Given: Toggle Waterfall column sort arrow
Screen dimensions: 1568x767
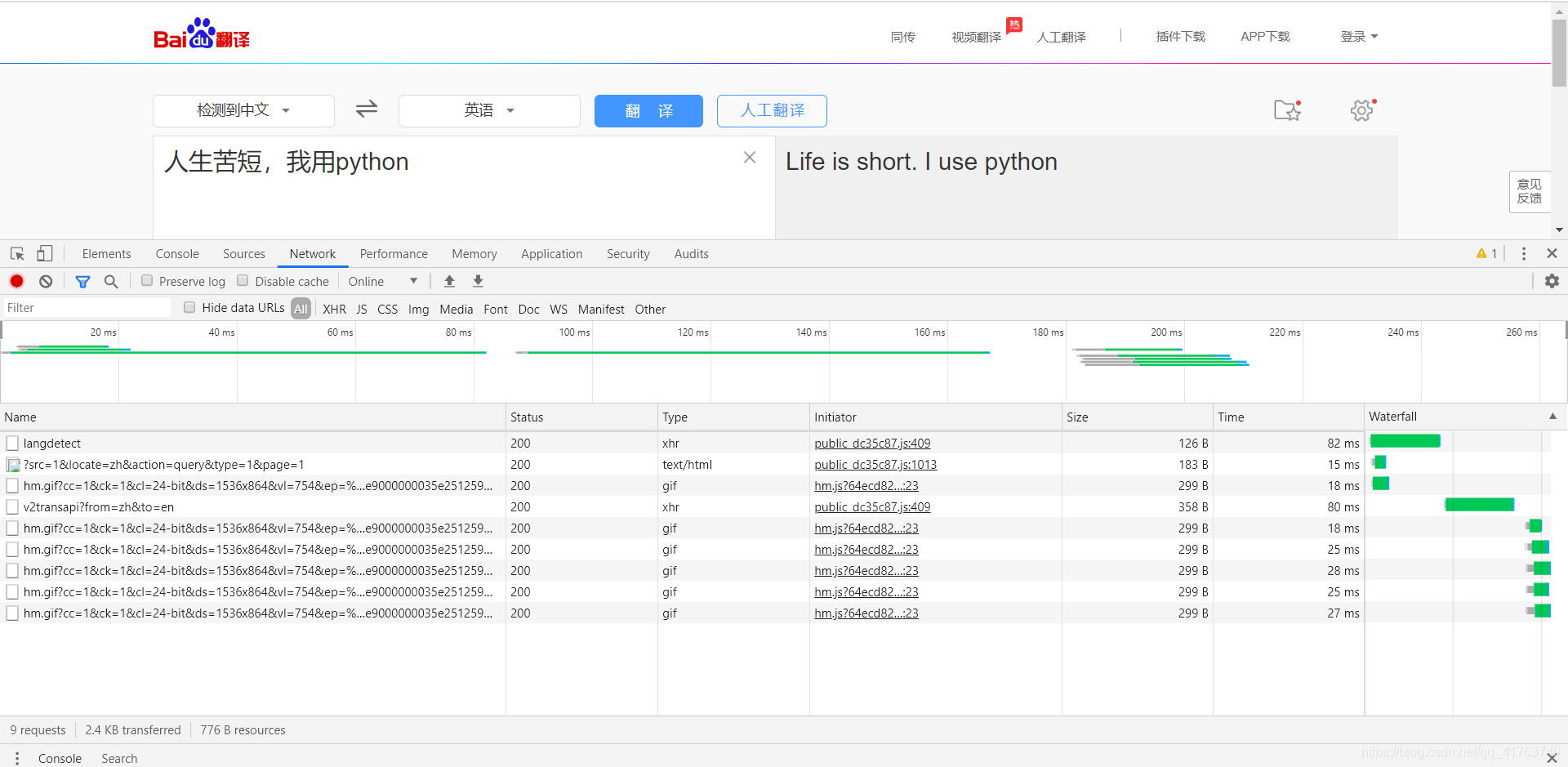Looking at the screenshot, I should pos(1552,417).
